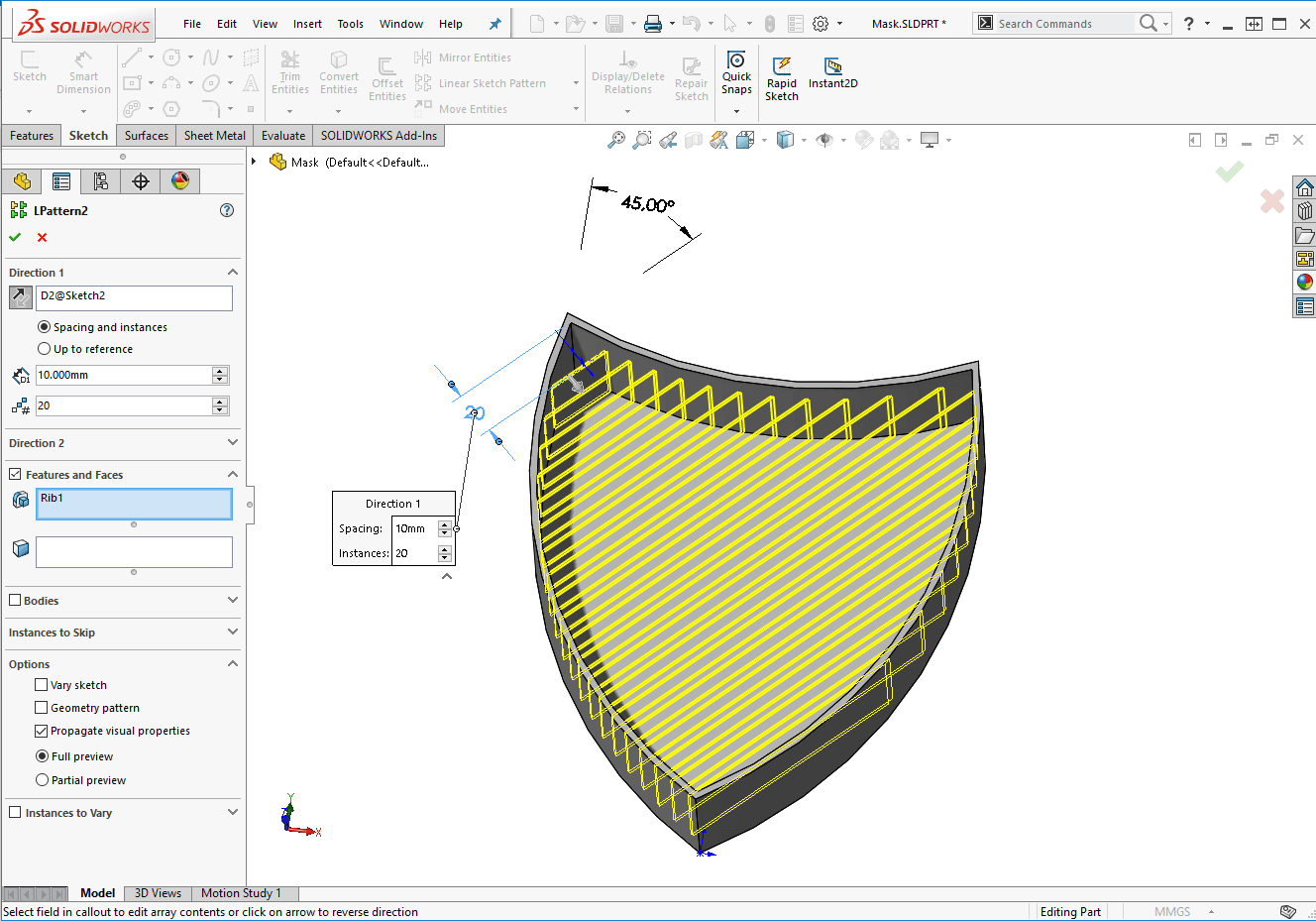The height and width of the screenshot is (921, 1316).
Task: Click the reverse direction arrow for Direction 1
Action: (x=20, y=296)
